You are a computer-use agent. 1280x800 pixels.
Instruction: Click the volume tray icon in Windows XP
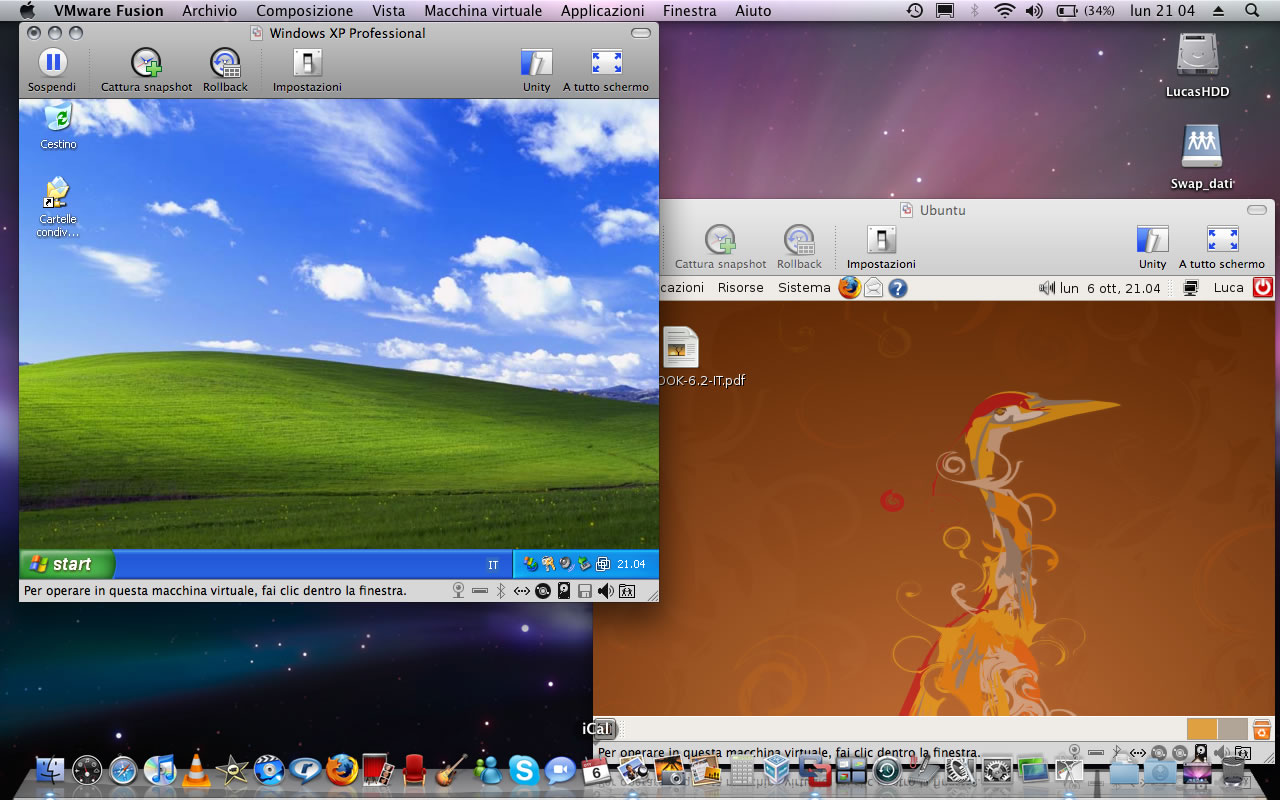566,564
